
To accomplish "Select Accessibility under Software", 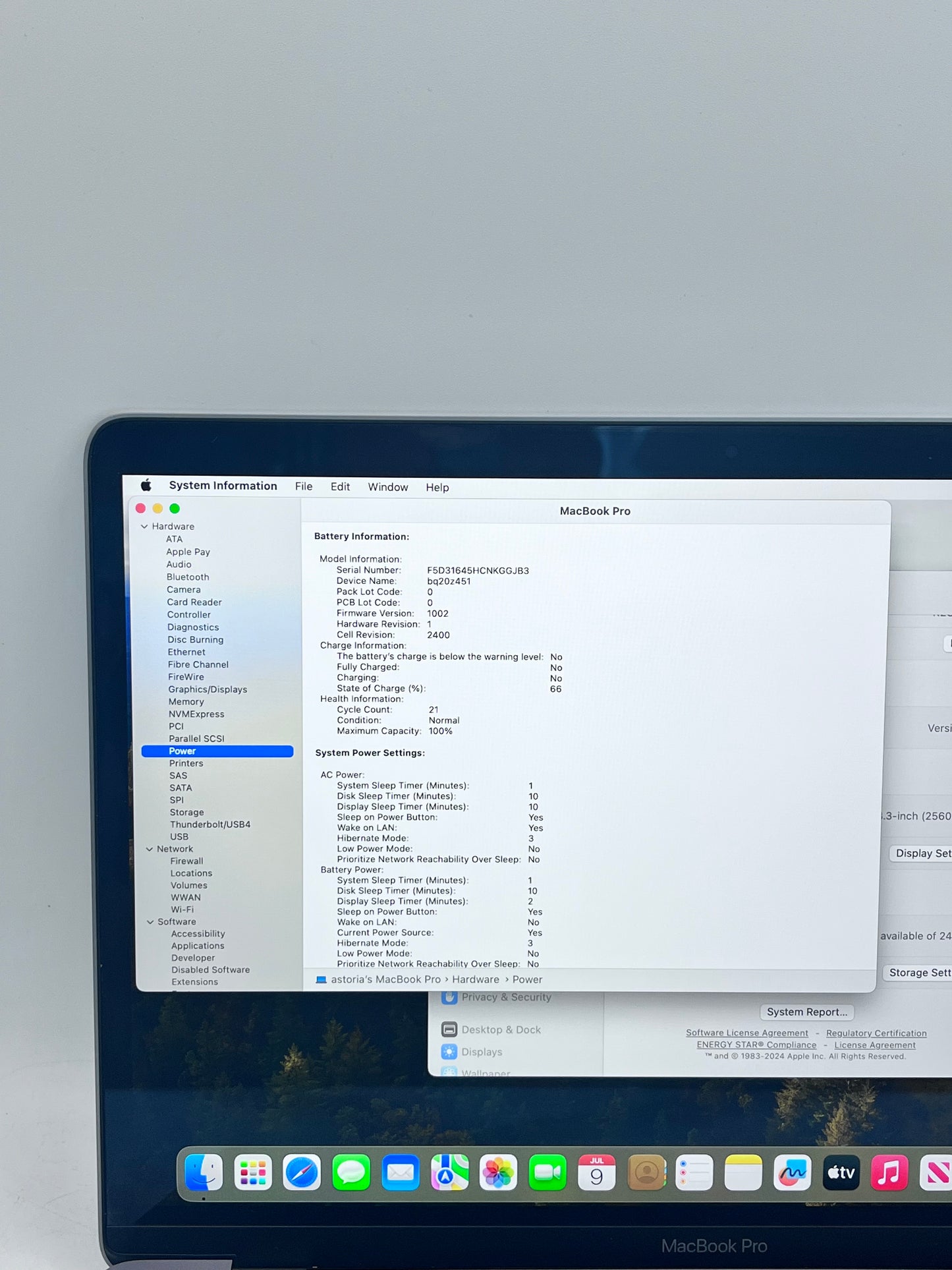I will [x=198, y=934].
